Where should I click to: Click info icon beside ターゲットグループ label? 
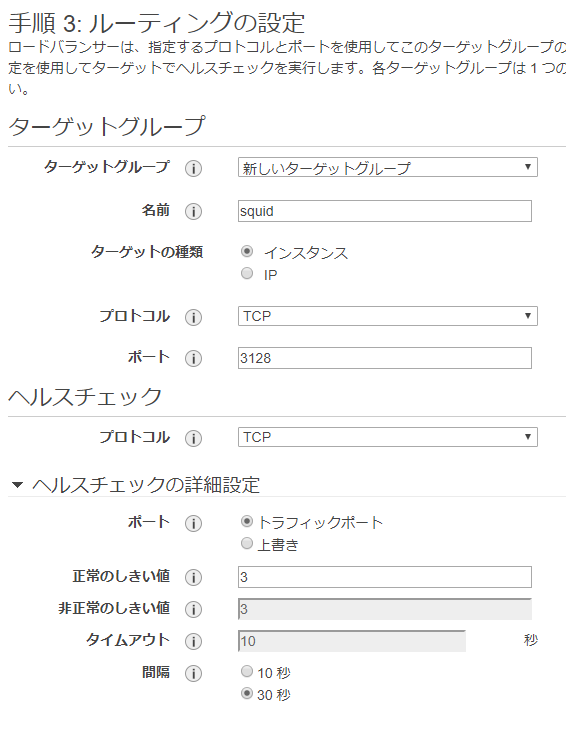(193, 168)
